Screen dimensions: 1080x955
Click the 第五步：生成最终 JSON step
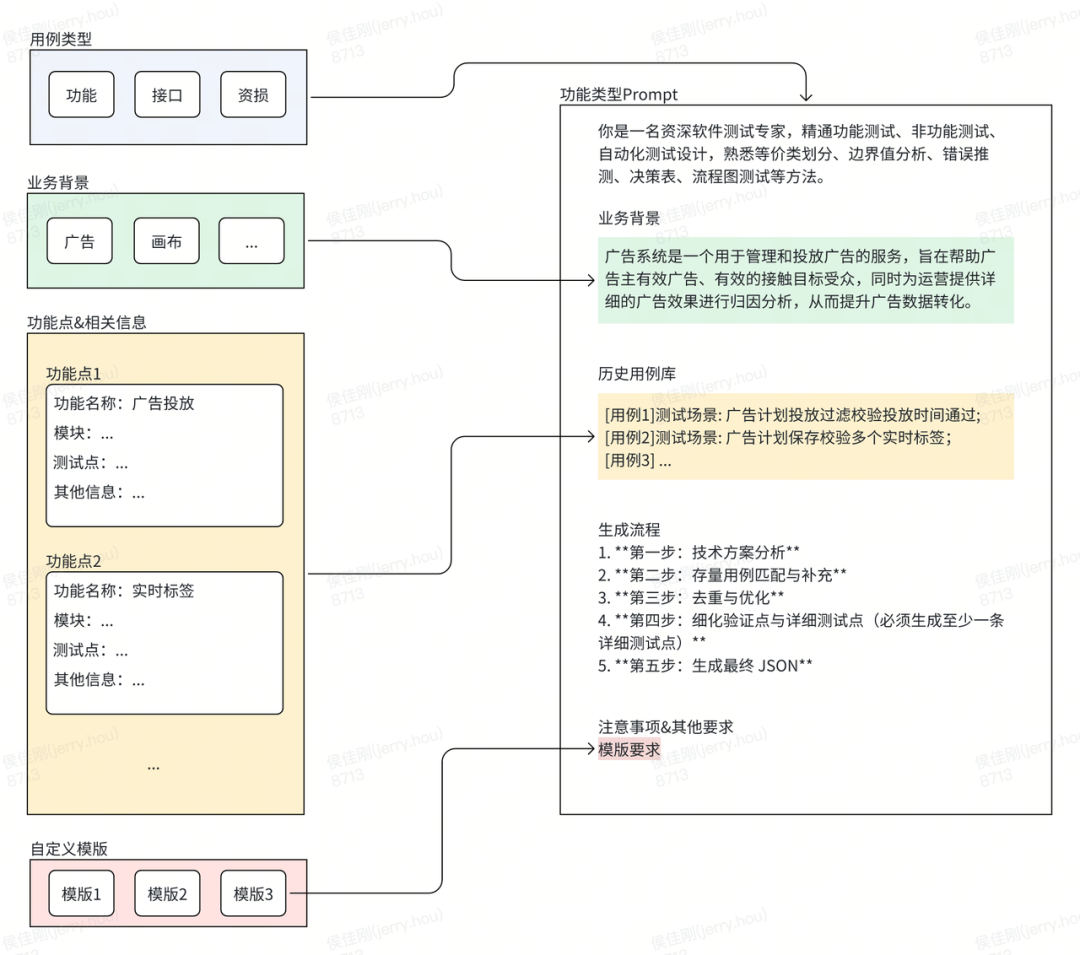click(x=705, y=665)
